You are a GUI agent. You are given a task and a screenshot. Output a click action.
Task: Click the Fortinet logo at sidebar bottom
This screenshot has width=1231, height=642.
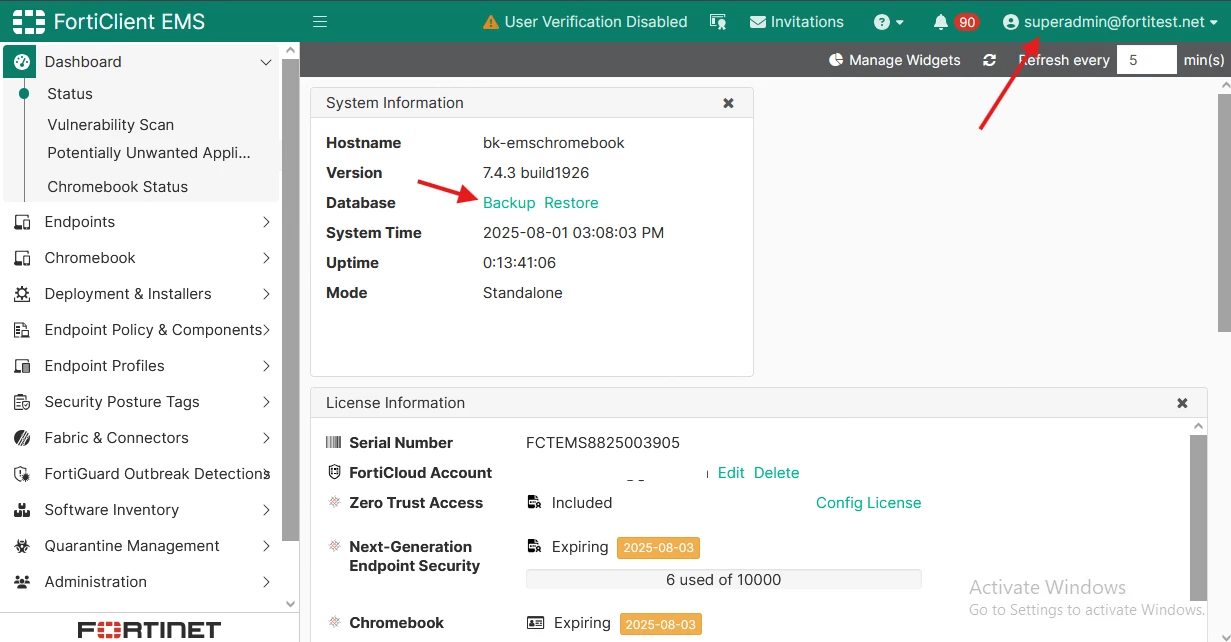pos(150,630)
